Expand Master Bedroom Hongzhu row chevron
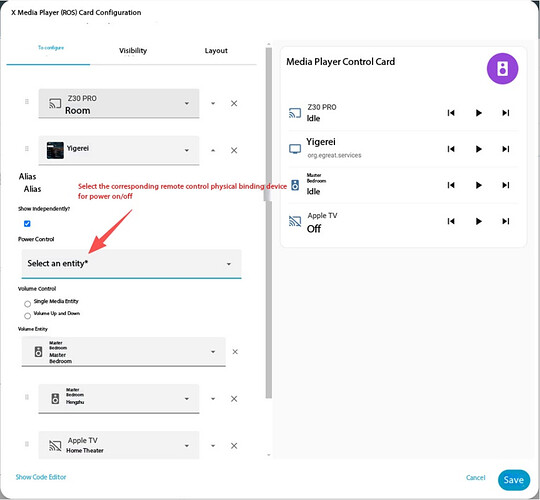540x500 pixels. [x=213, y=399]
